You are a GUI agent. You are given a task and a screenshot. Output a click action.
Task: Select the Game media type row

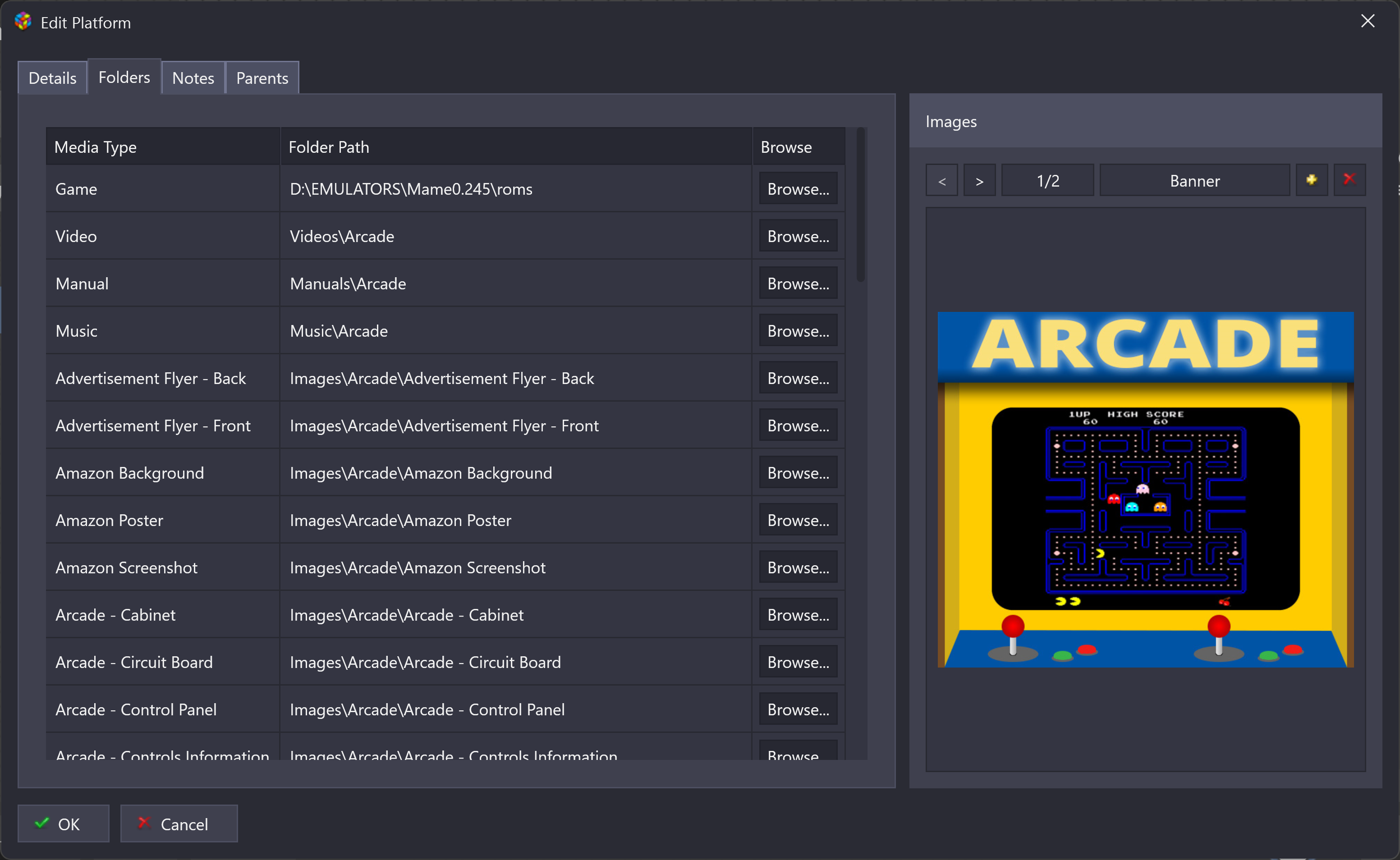pyautogui.click(x=163, y=189)
